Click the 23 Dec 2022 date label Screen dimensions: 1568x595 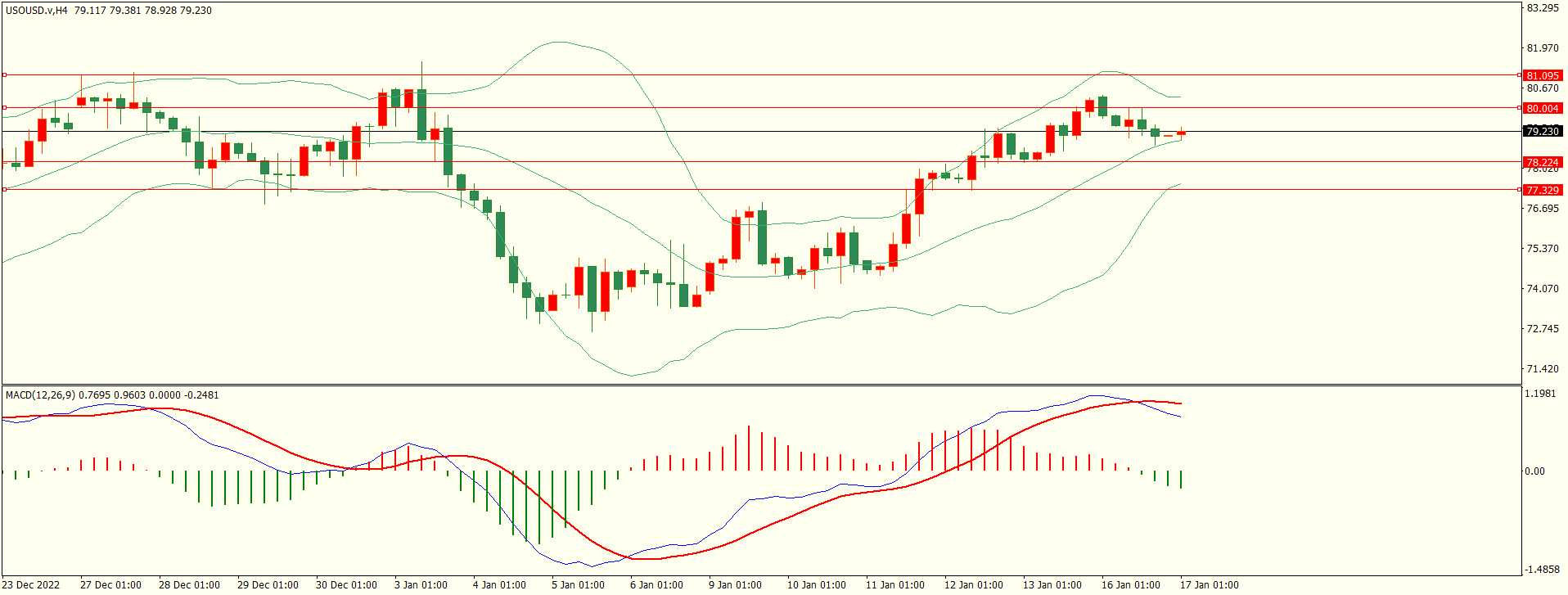click(32, 585)
